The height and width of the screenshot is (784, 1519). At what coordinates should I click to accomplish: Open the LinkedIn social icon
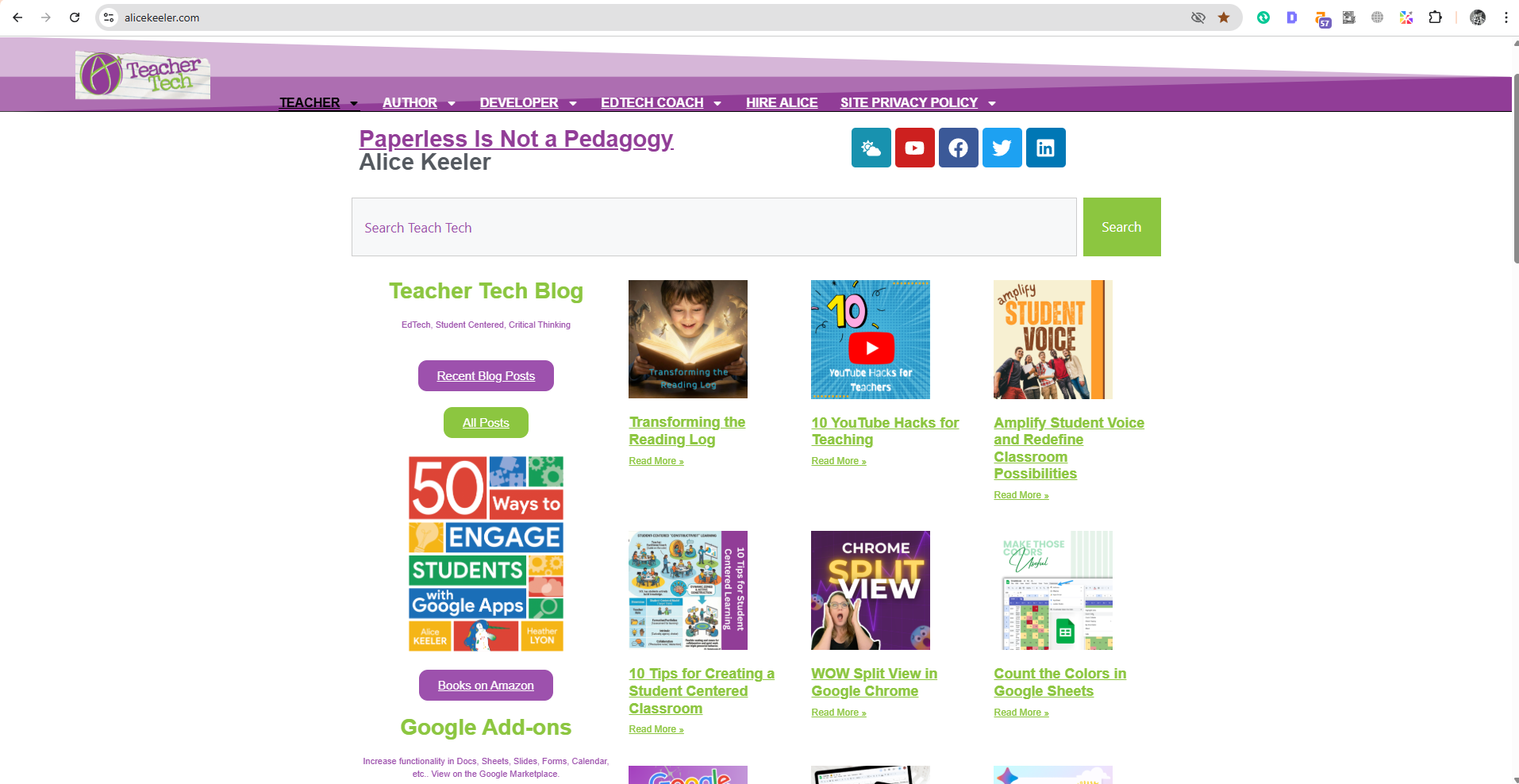tap(1045, 148)
